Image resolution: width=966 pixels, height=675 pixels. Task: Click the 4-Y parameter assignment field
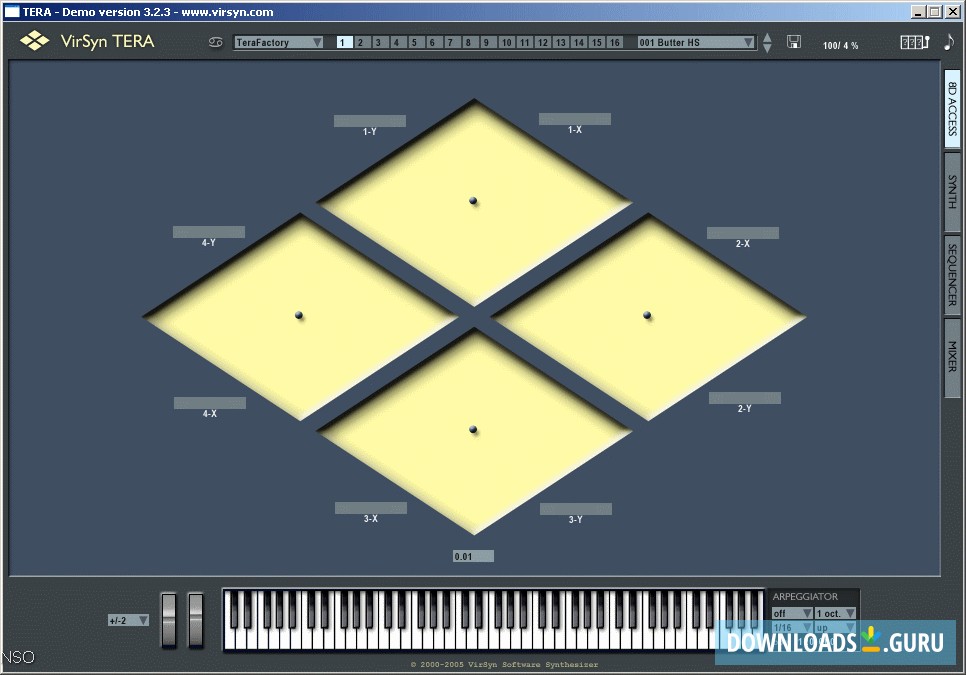click(209, 232)
